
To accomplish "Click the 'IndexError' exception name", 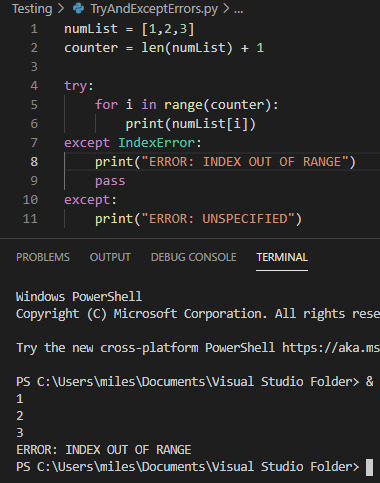I will [x=157, y=143].
